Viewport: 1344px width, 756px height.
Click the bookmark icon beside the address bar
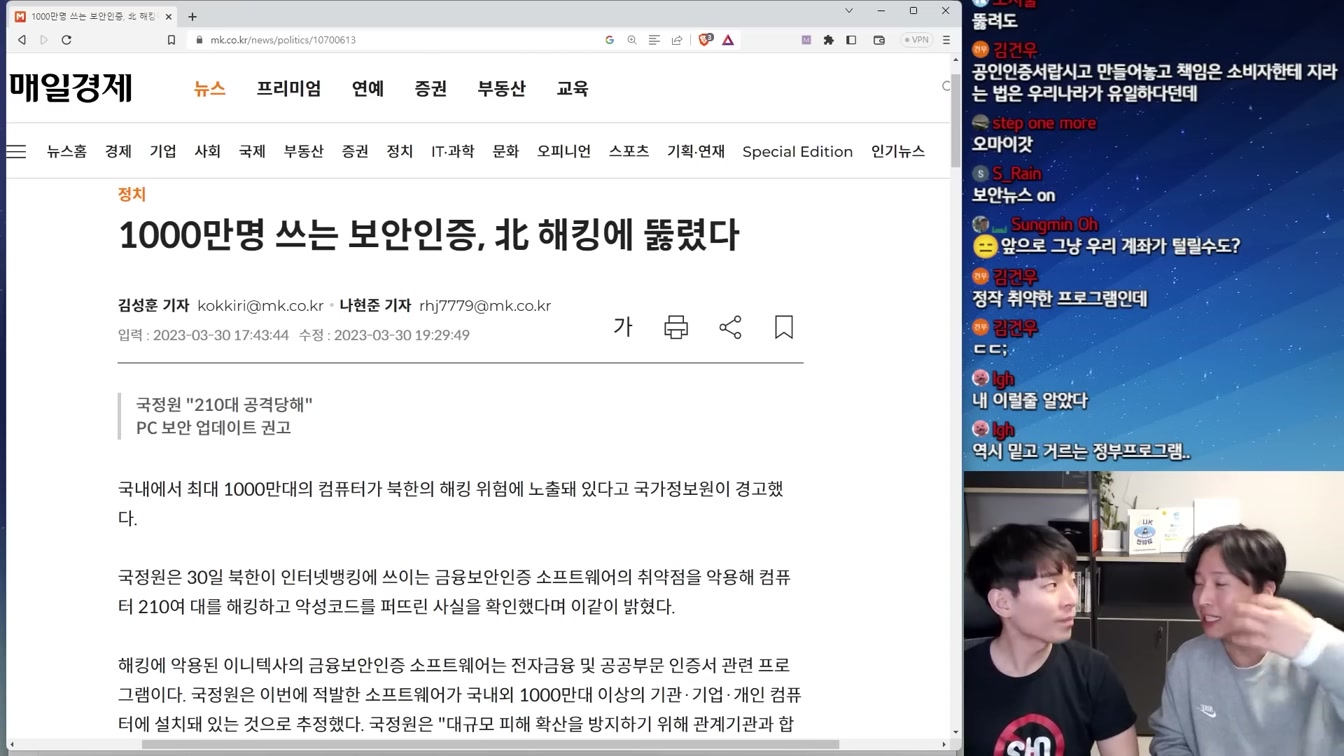pos(171,40)
